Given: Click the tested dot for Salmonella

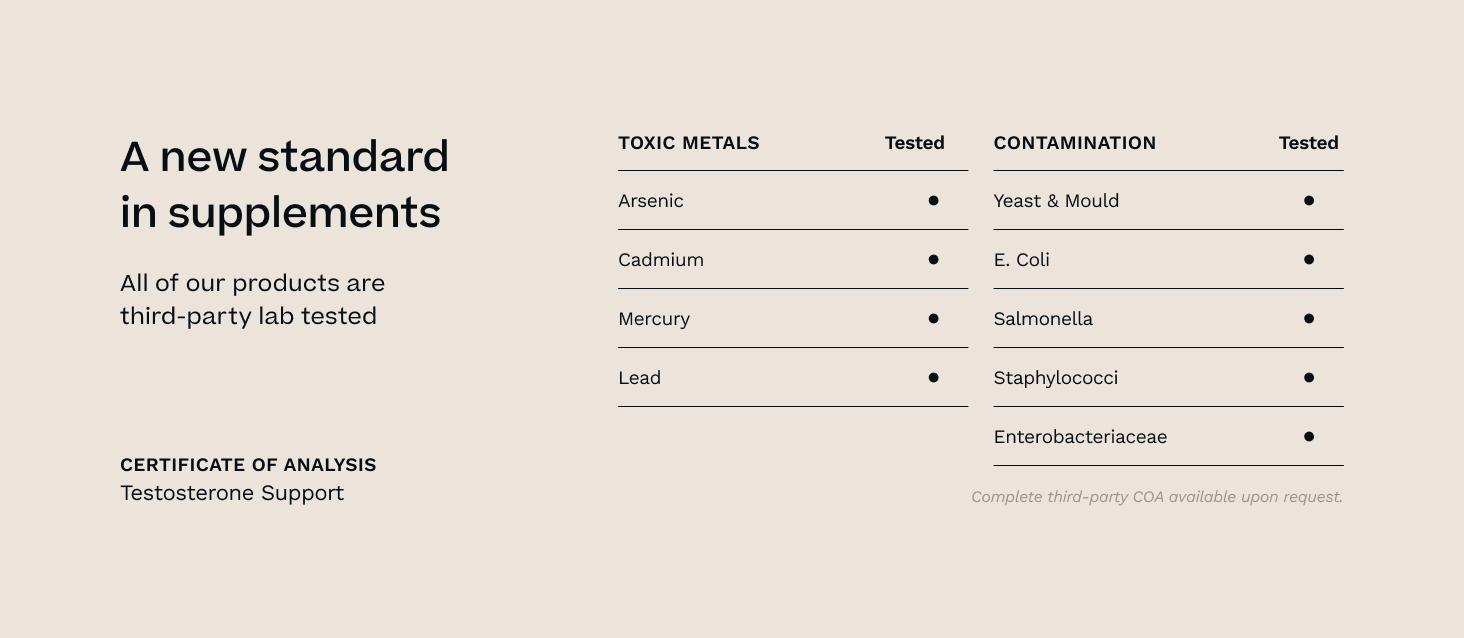Looking at the screenshot, I should click(x=1308, y=319).
